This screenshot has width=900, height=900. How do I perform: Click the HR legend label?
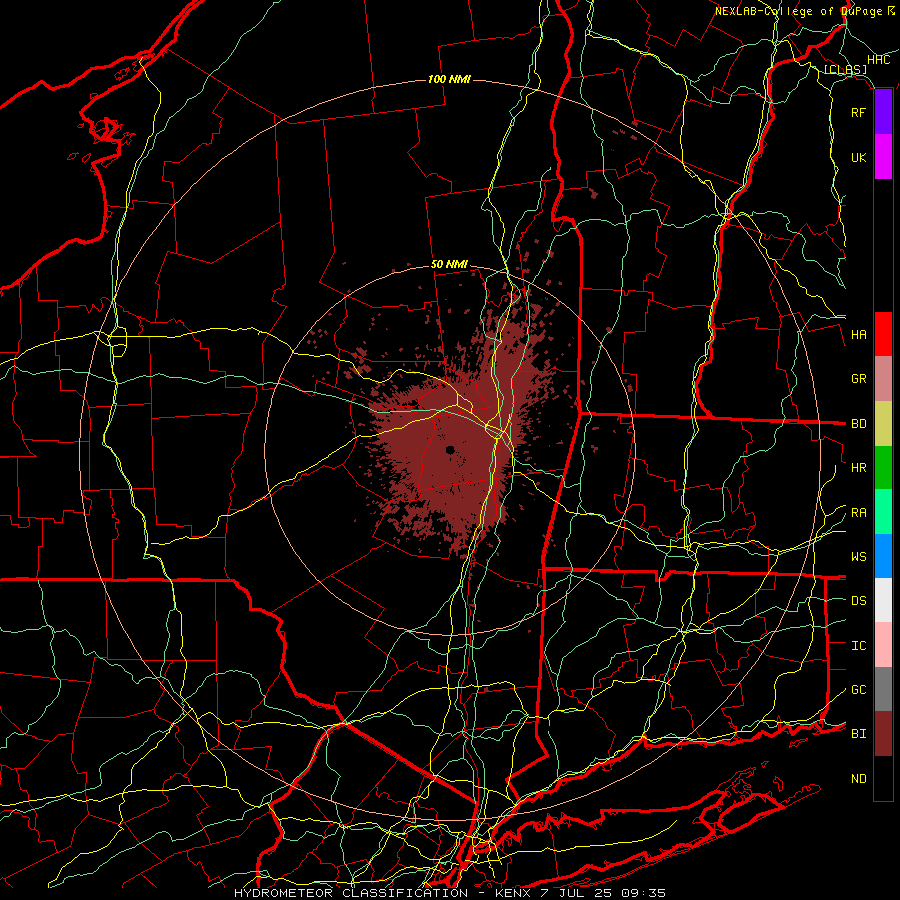pyautogui.click(x=859, y=468)
